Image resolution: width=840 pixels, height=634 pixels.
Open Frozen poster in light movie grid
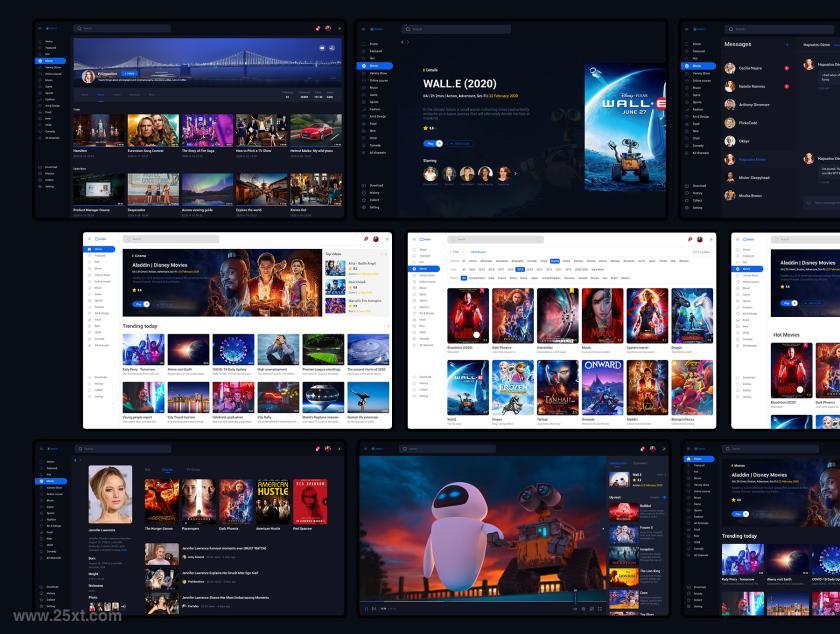tap(513, 387)
